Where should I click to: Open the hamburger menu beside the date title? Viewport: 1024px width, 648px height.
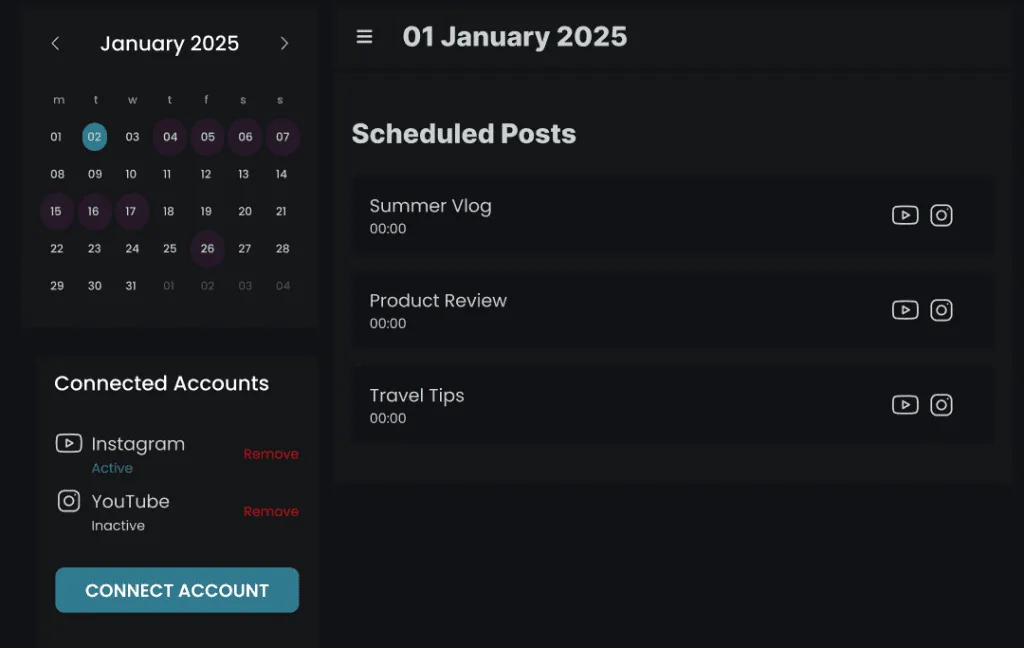pyautogui.click(x=365, y=37)
